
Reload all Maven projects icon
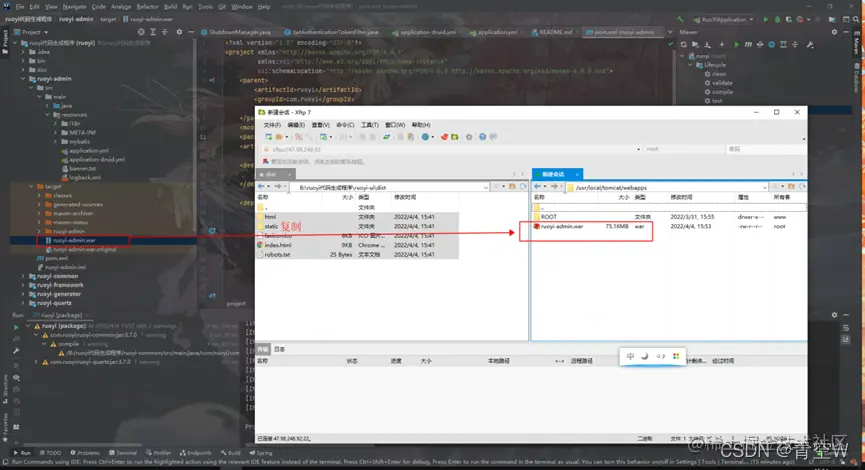tap(684, 45)
